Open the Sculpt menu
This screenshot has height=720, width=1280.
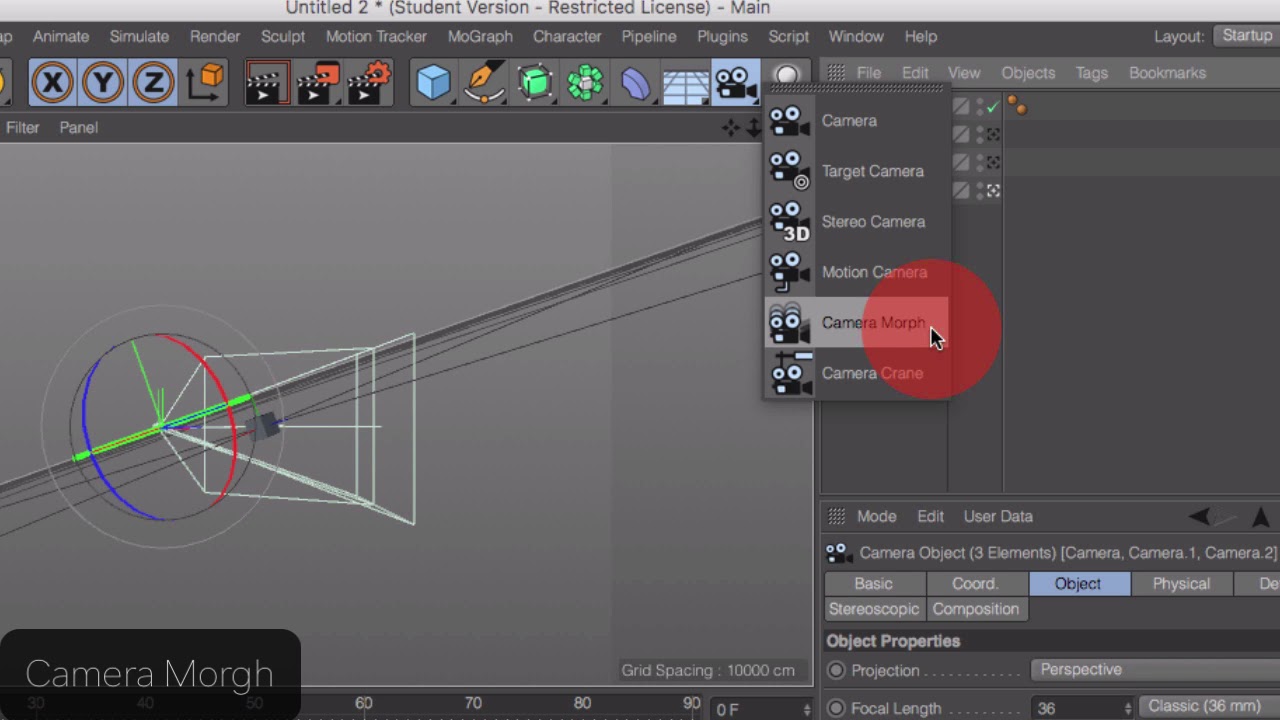[x=283, y=36]
